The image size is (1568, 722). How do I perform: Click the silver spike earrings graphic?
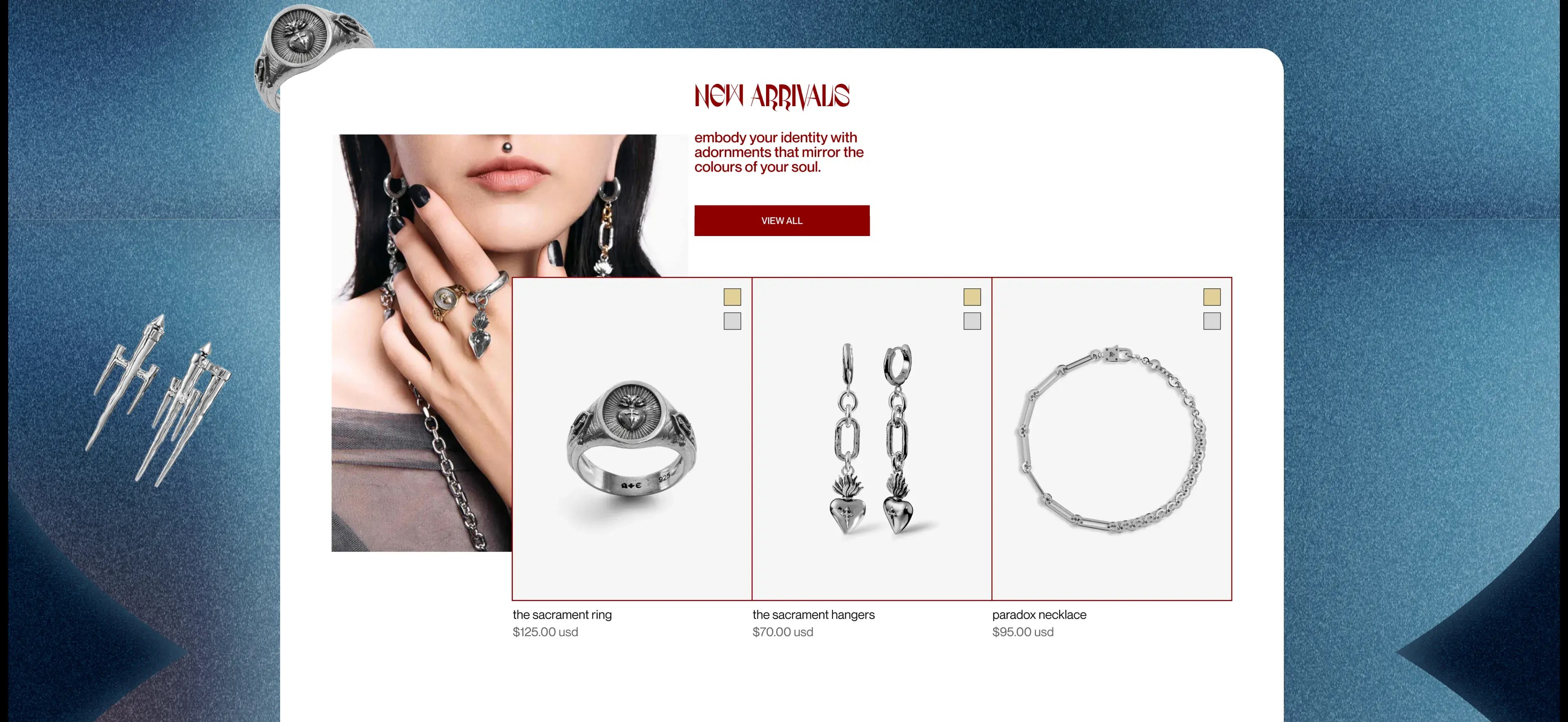click(x=158, y=399)
